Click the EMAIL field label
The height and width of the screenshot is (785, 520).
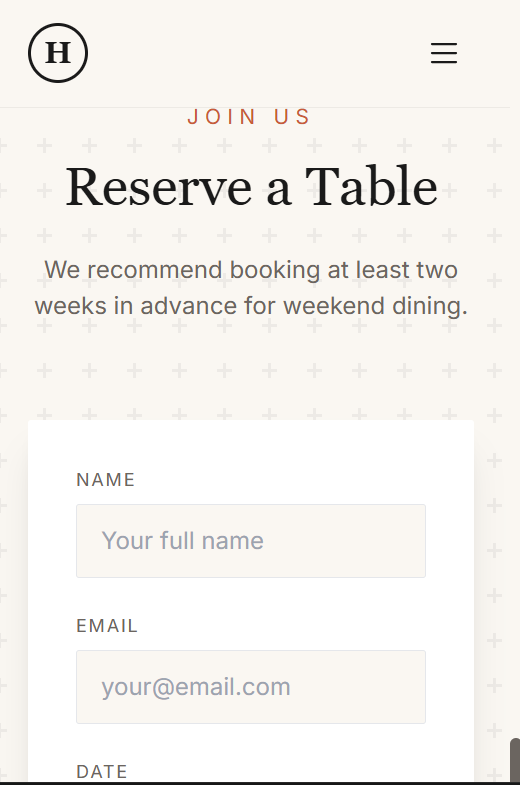pos(107,626)
